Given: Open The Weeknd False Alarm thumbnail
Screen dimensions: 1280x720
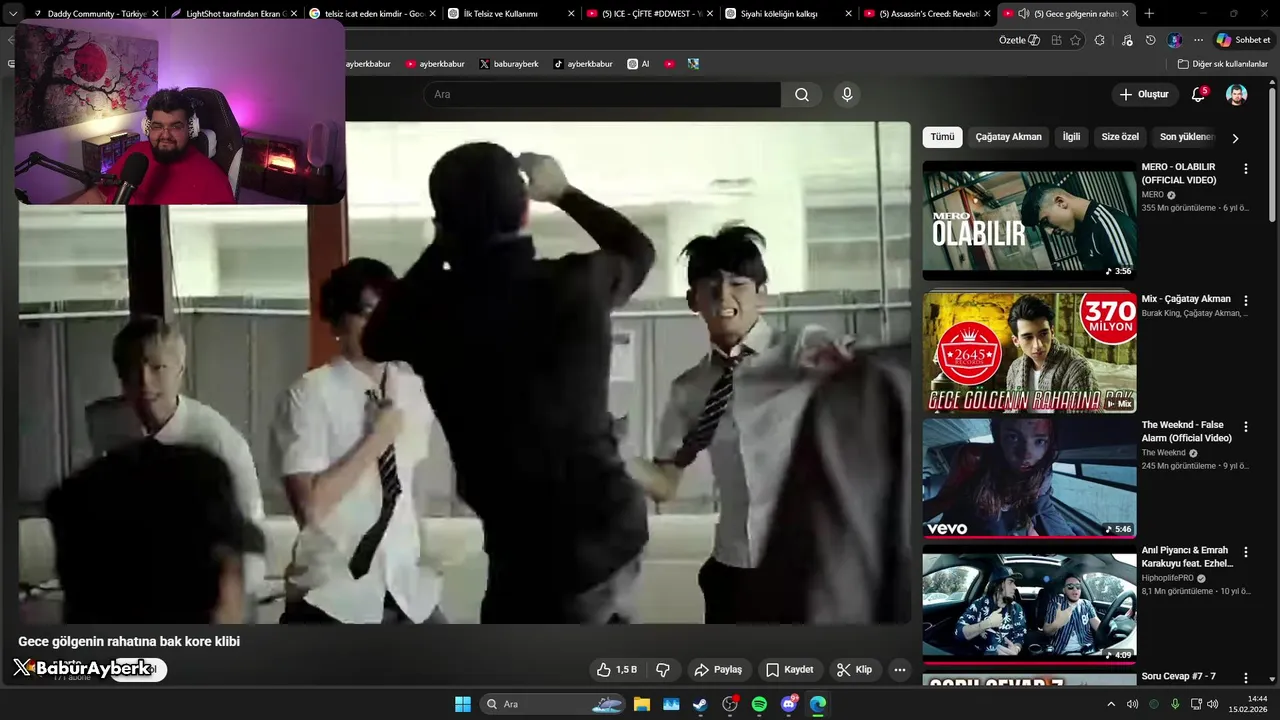Looking at the screenshot, I should [x=1029, y=478].
